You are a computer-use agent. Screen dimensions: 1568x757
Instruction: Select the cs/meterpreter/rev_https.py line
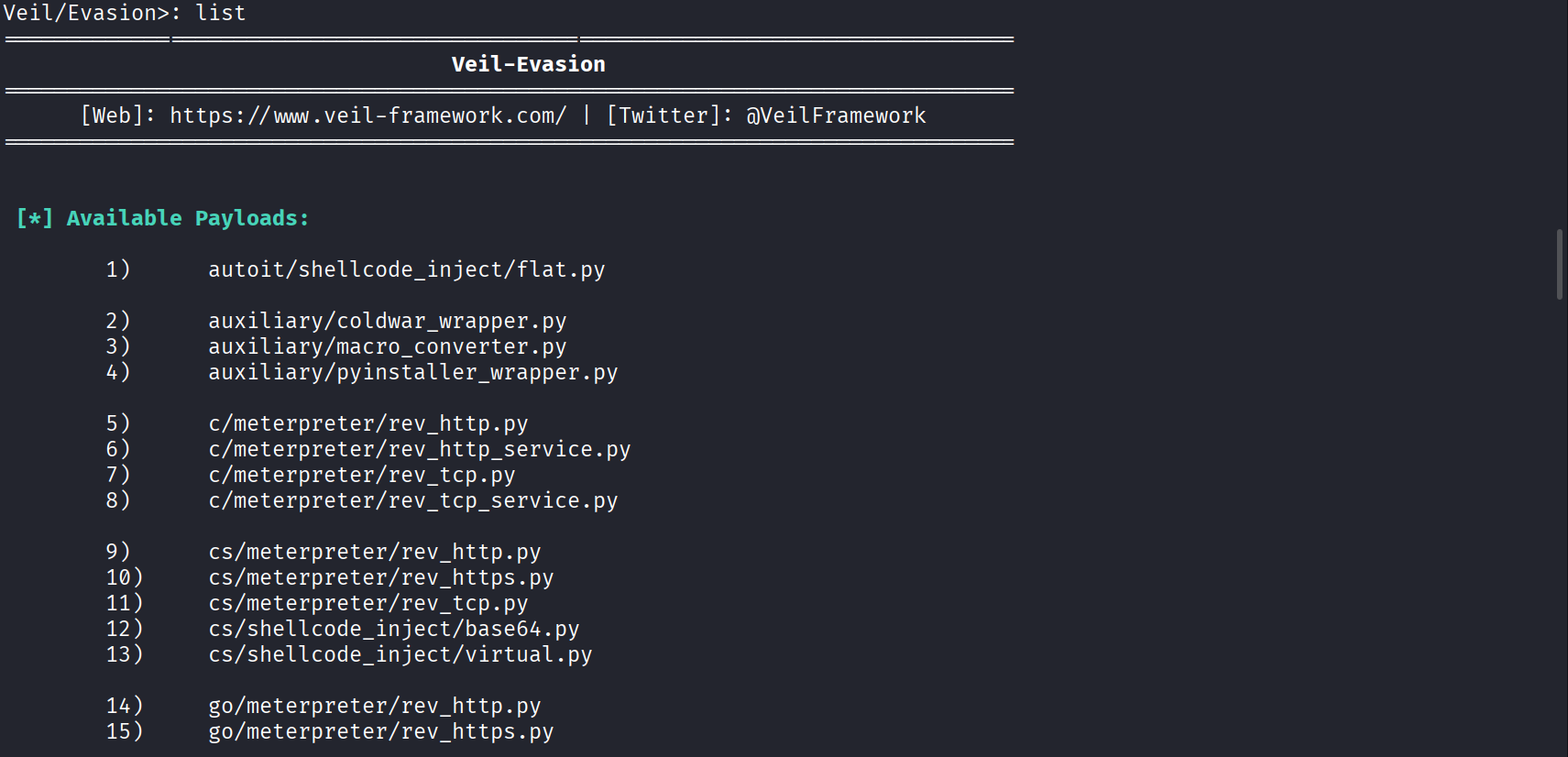[x=380, y=577]
